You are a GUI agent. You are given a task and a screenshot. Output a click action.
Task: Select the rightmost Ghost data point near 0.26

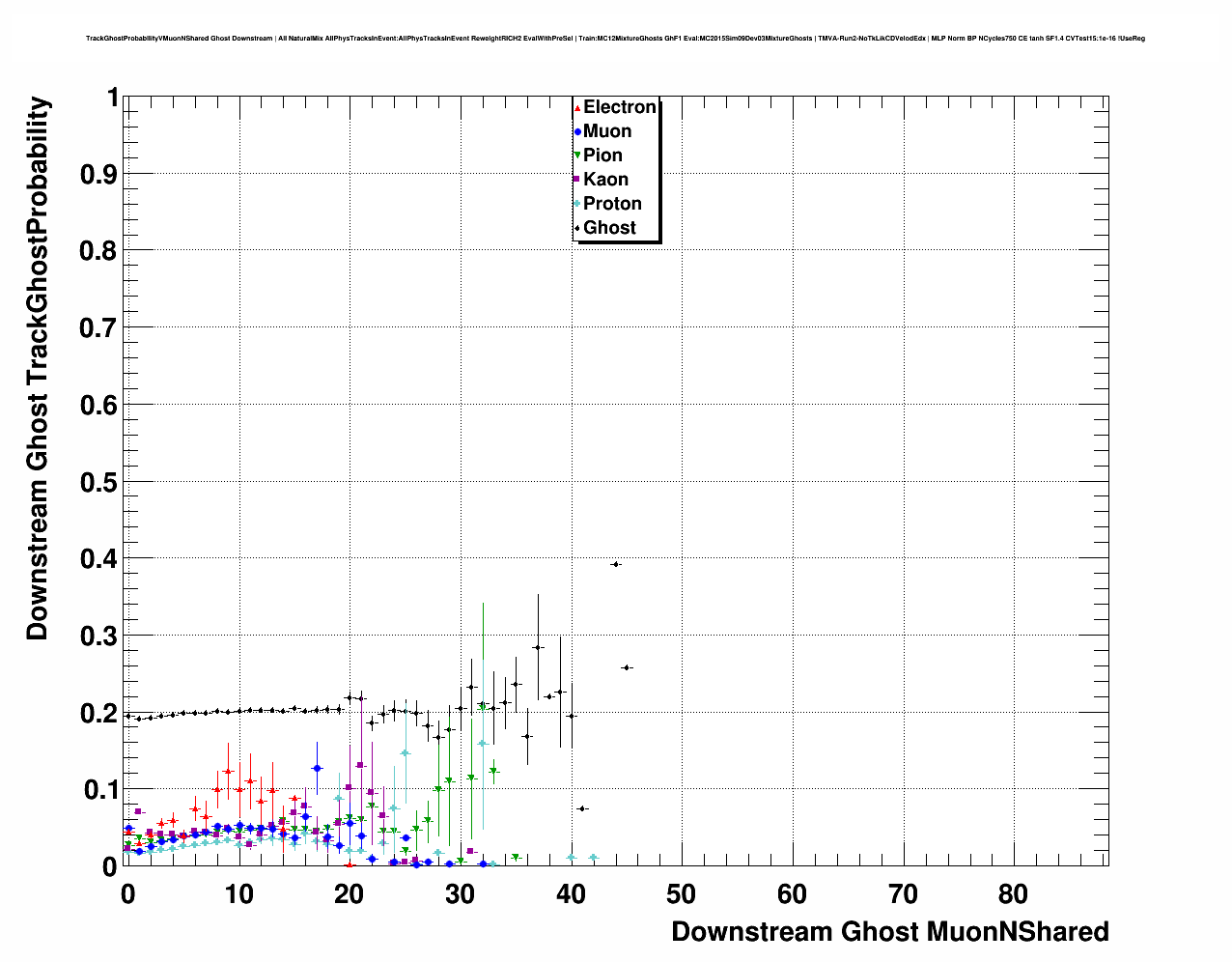(627, 667)
